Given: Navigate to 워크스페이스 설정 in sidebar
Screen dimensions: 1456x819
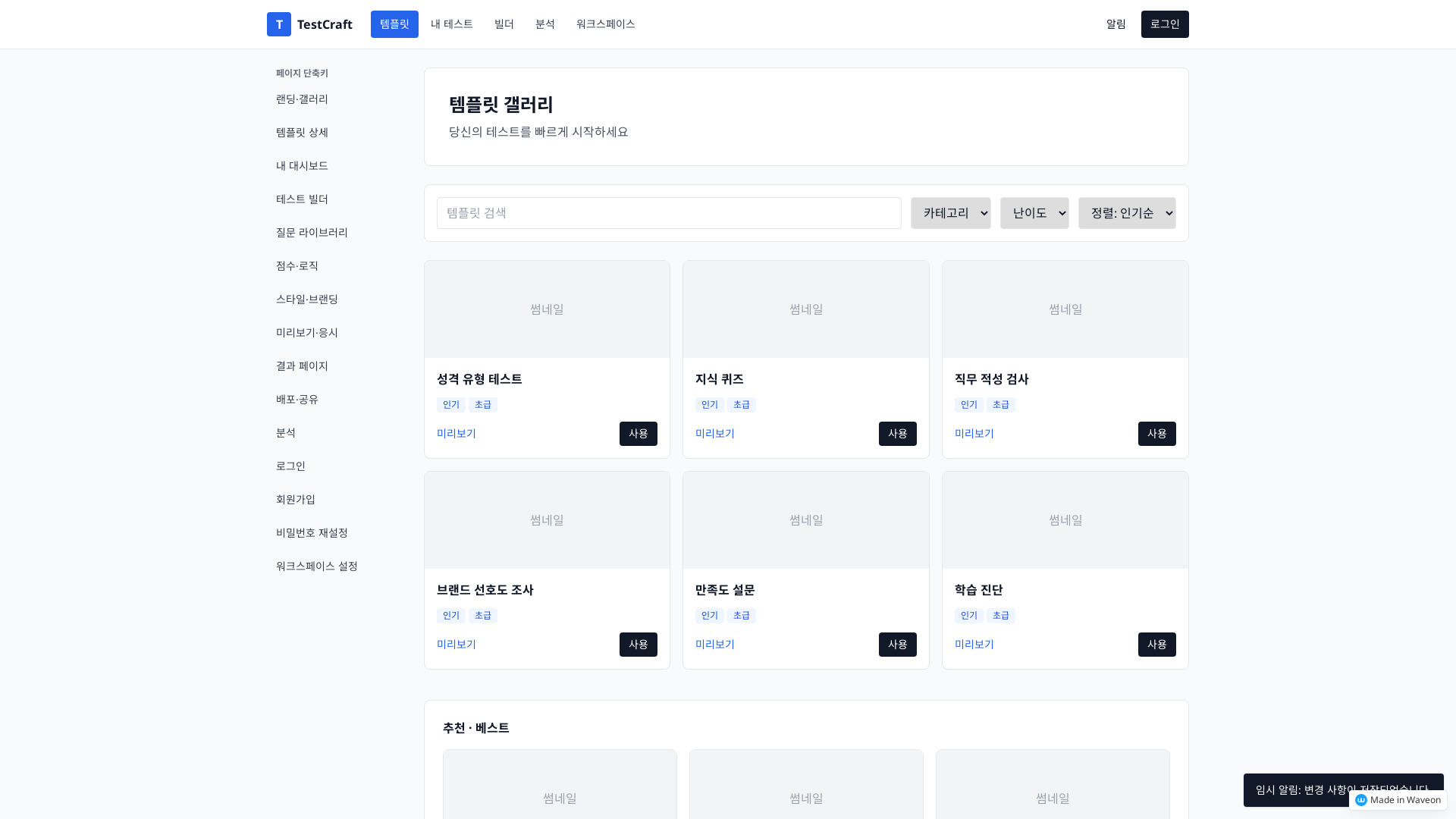Looking at the screenshot, I should (316, 565).
